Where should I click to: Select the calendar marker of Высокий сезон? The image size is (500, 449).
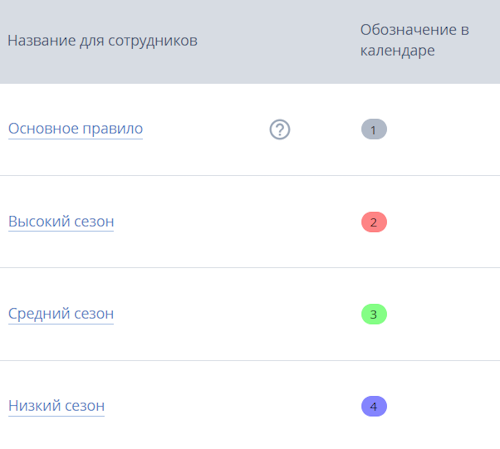coord(374,222)
